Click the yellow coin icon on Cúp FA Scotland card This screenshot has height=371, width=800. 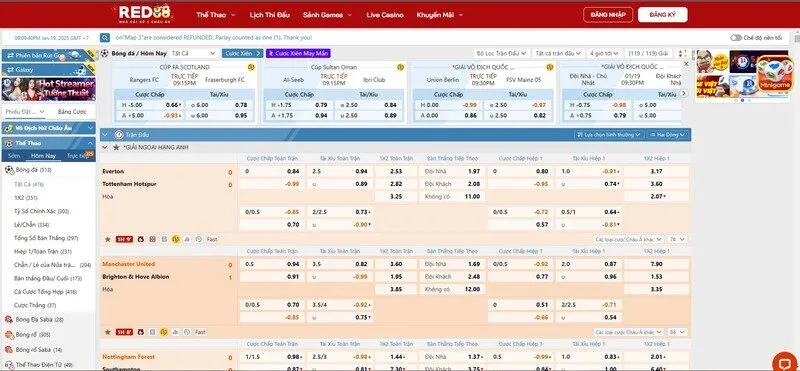click(x=251, y=67)
